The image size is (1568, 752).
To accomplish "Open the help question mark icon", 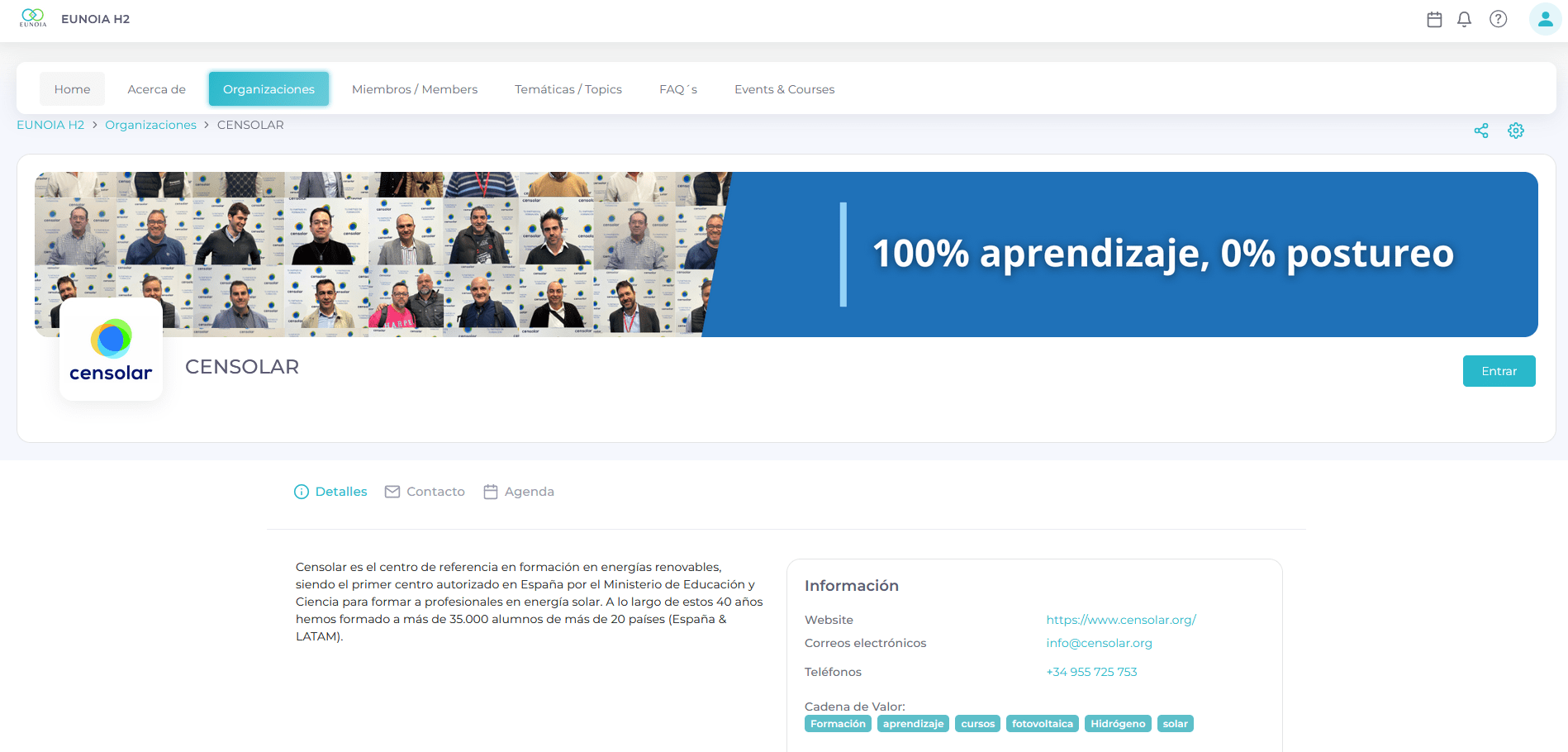I will (1498, 19).
